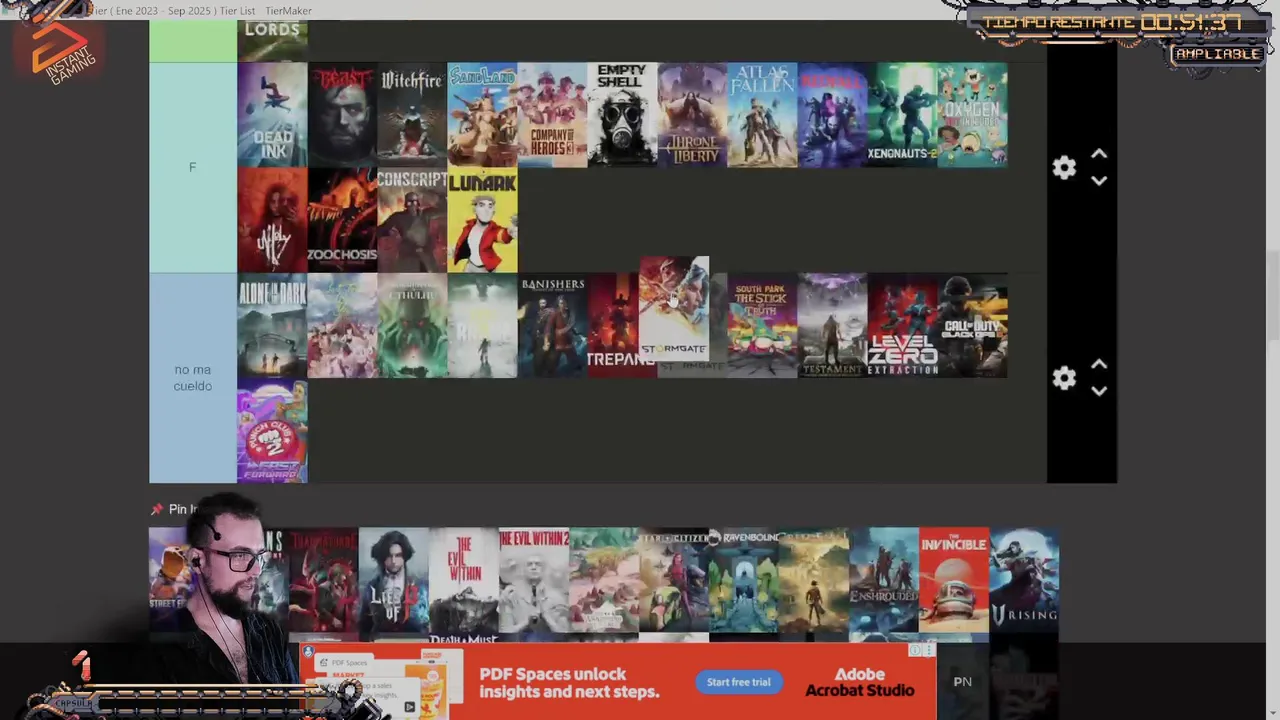
Task: Pick Star Citizen from the image pool
Action: pos(674,580)
